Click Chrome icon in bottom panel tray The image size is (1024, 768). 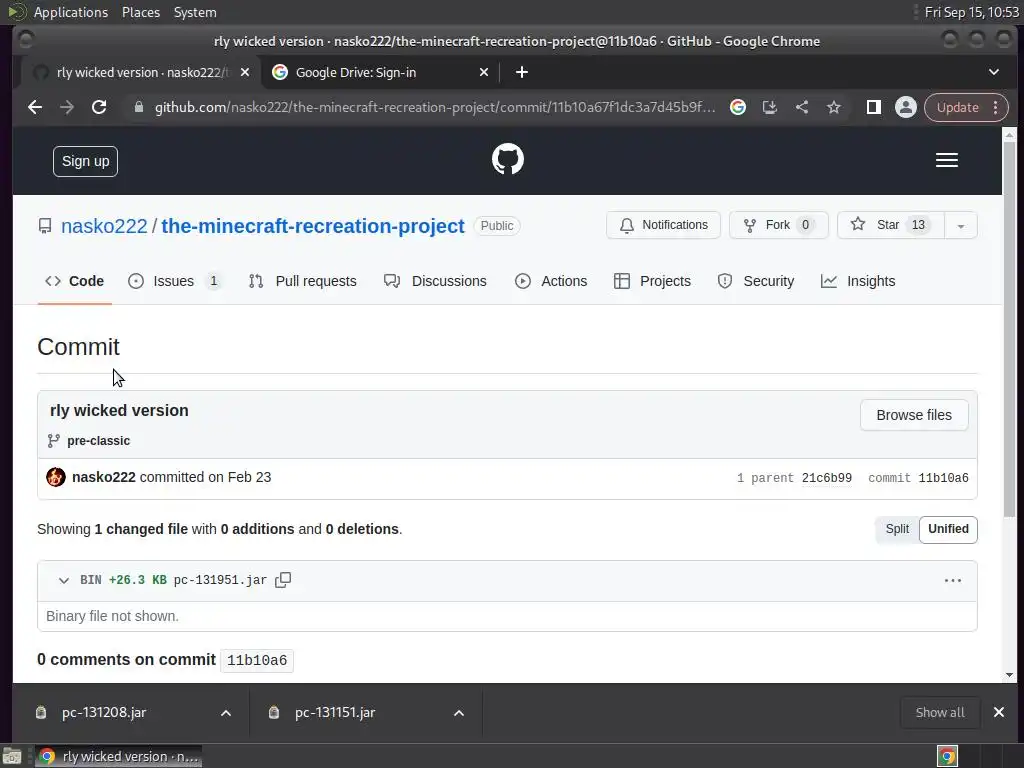pyautogui.click(x=948, y=756)
